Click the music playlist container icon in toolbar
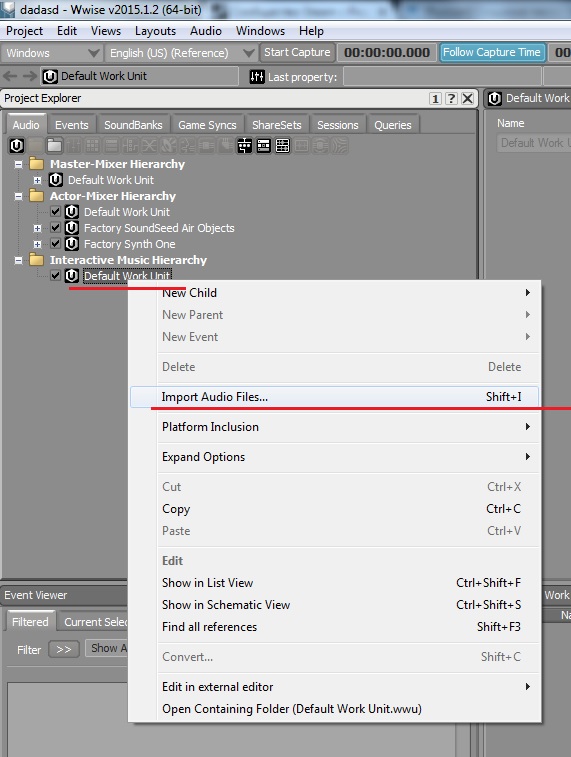 click(x=264, y=145)
